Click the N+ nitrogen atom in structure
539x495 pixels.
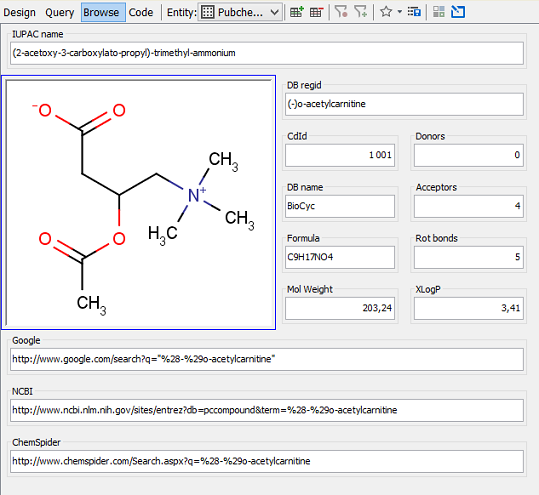point(196,195)
